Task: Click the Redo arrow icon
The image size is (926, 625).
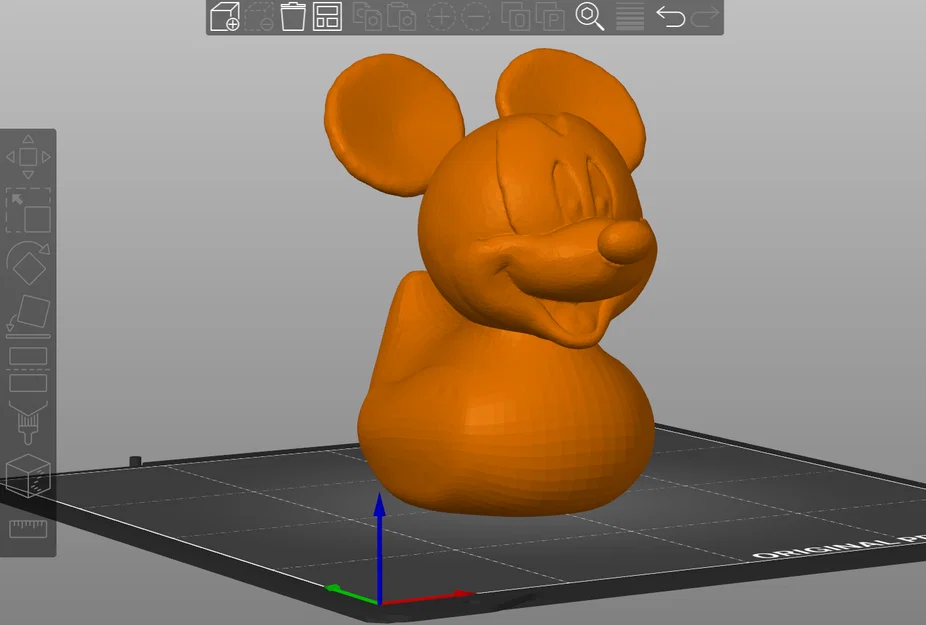Action: pyautogui.click(x=705, y=17)
